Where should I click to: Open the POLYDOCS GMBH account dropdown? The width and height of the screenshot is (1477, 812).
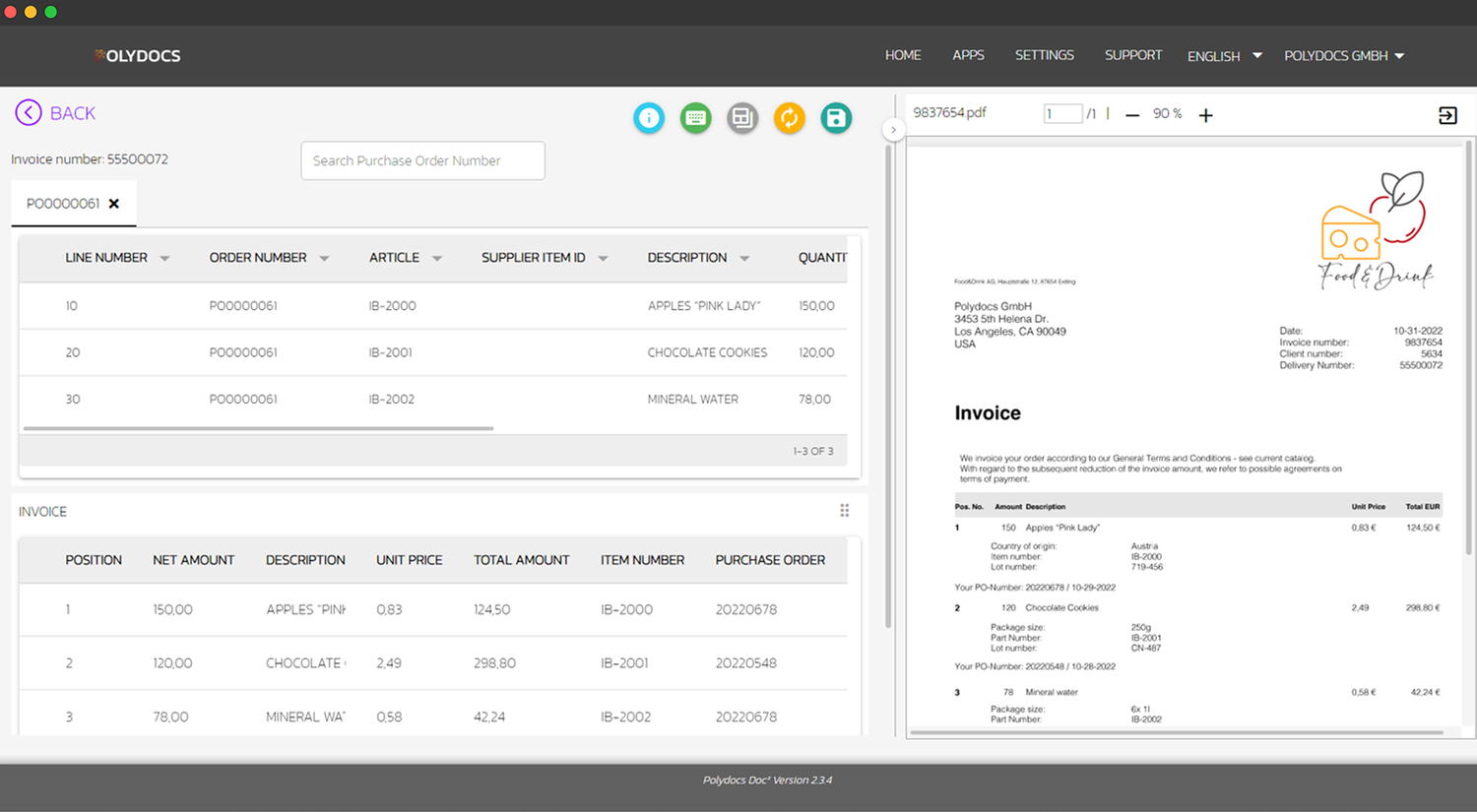pyautogui.click(x=1344, y=56)
